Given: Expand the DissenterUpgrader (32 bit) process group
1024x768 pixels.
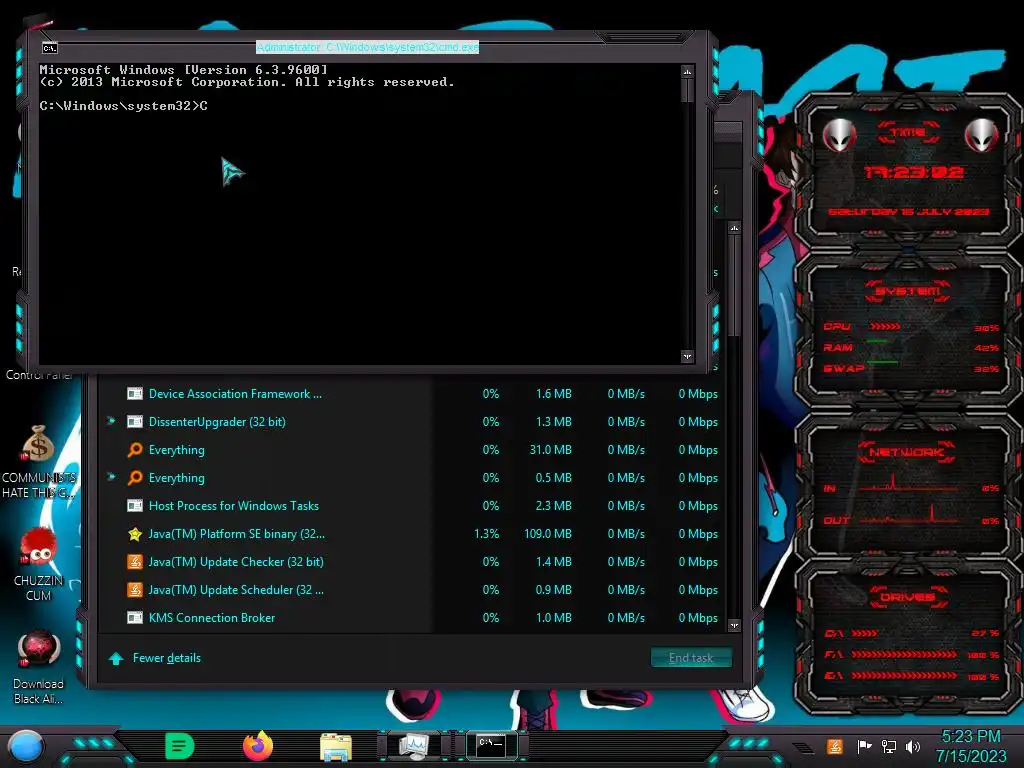Looking at the screenshot, I should coord(112,421).
